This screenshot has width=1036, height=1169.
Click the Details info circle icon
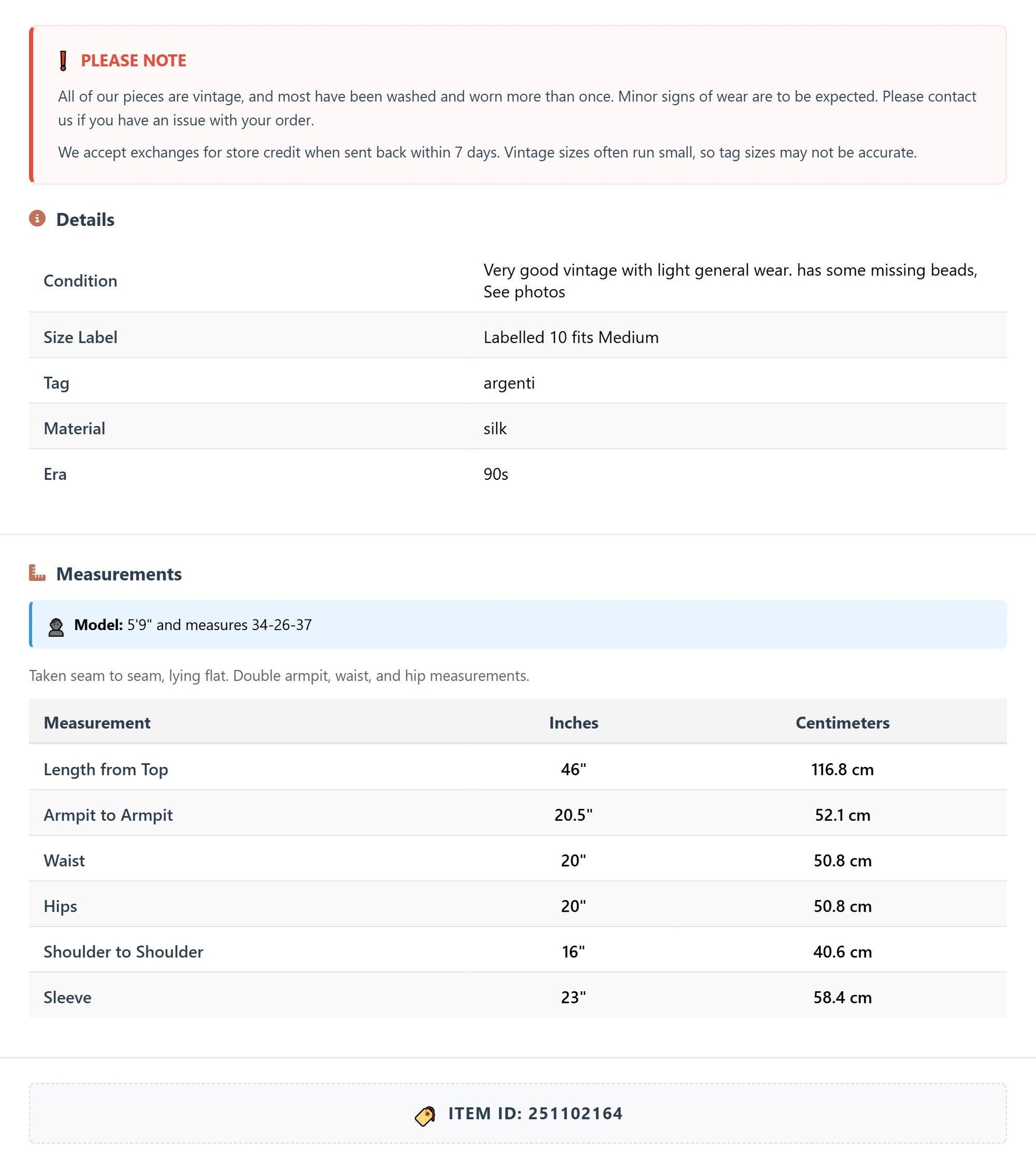37,218
